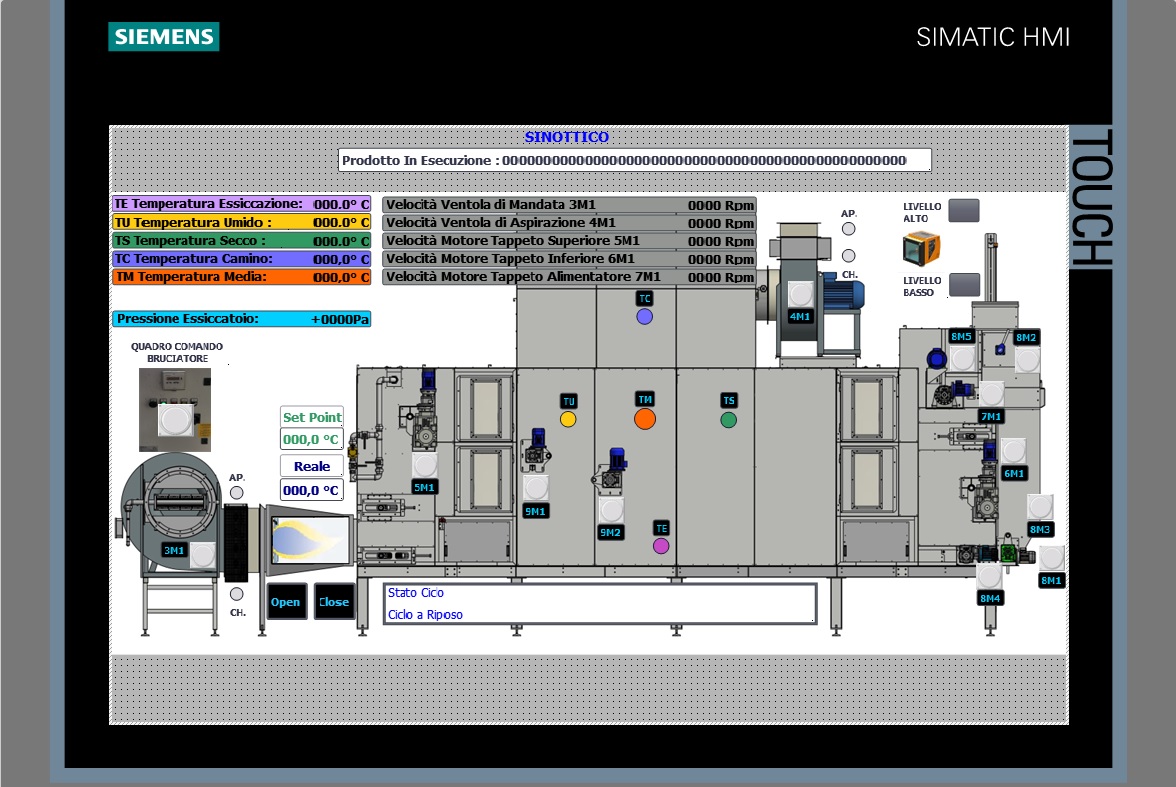The image size is (1176, 787).
Task: Click the Livello Alto level indicator box
Action: point(964,211)
